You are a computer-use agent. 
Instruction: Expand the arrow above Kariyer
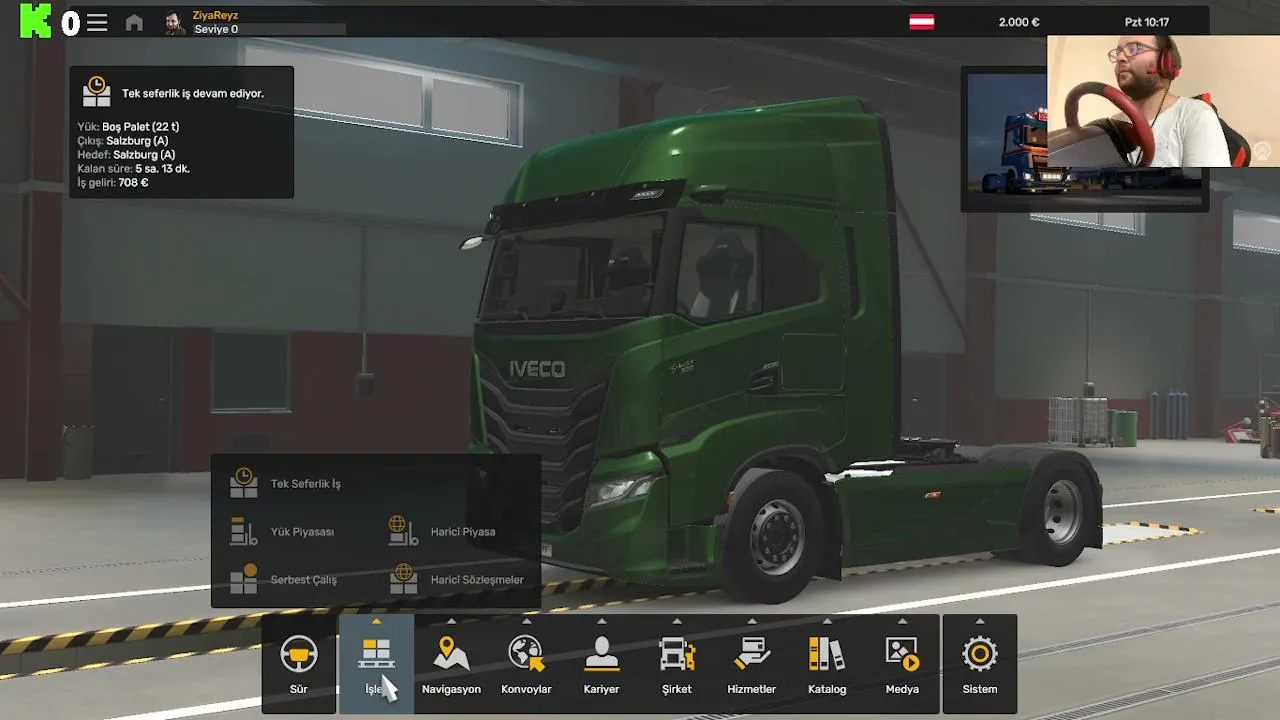point(601,621)
